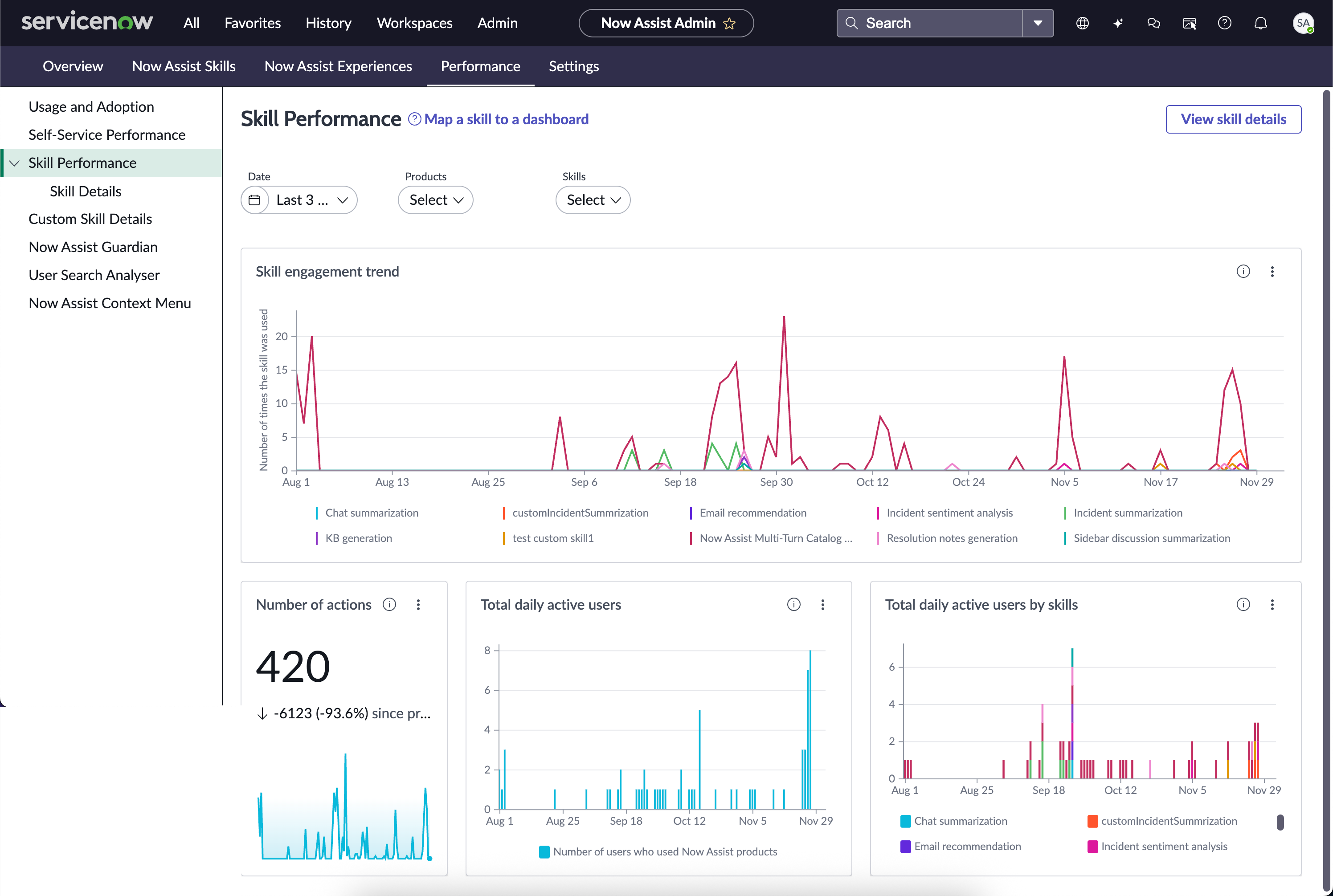Click Incident sentiment analysis swatch in users by skills

(x=1092, y=846)
